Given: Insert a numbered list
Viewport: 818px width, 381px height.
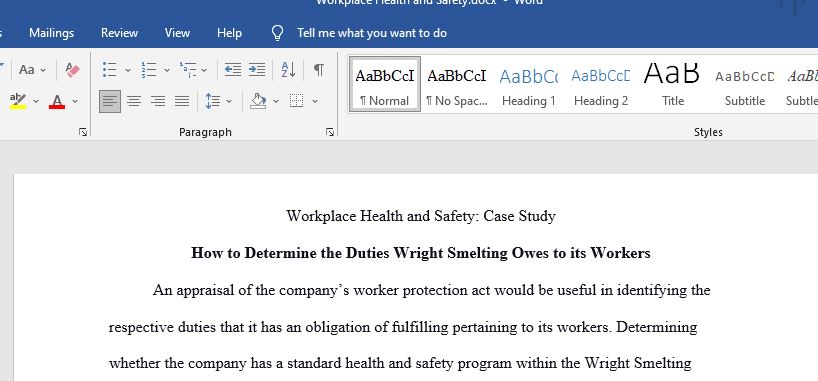Looking at the screenshot, I should pos(149,69).
